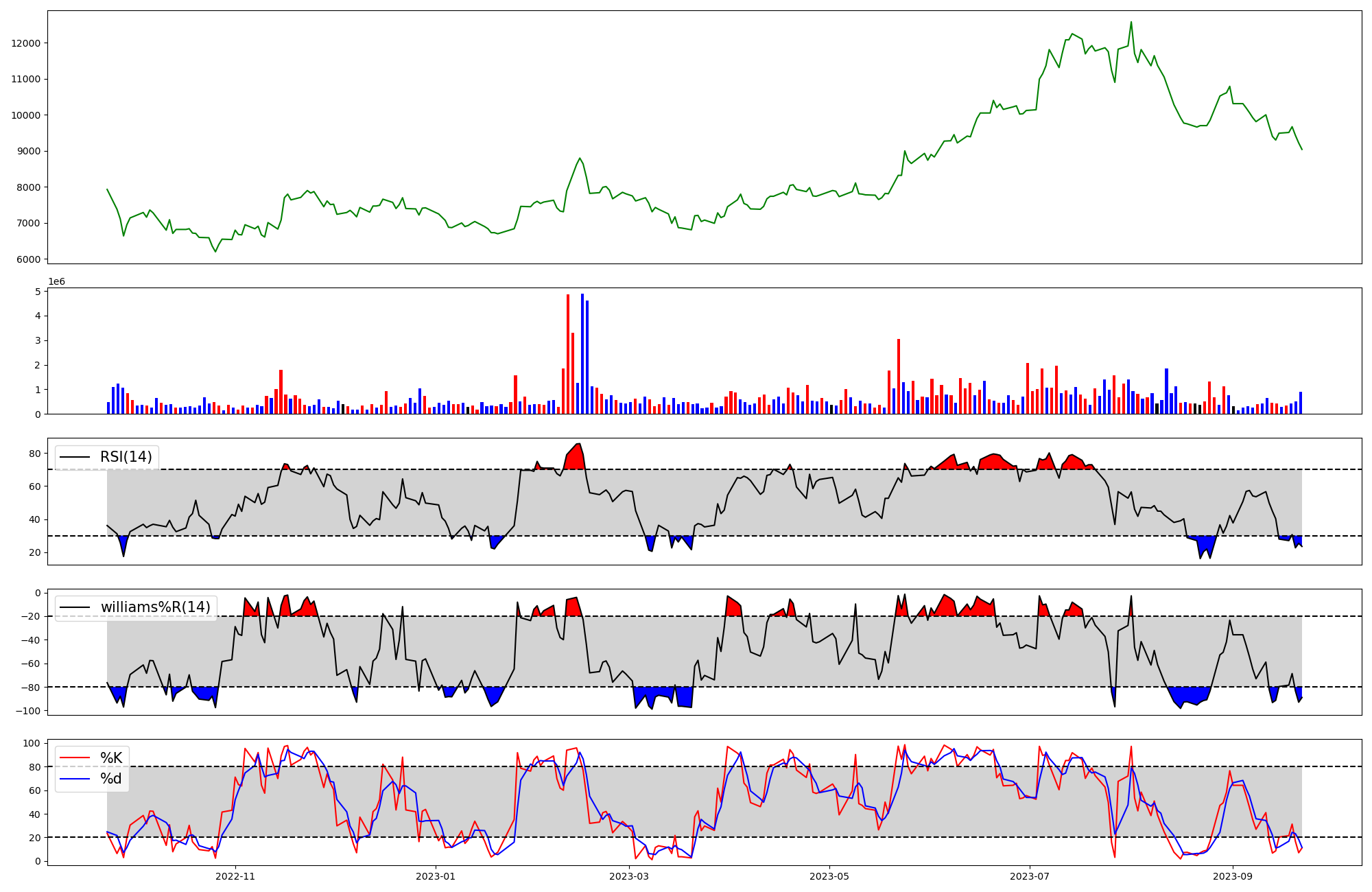Click the 2023-03 x-axis date label
Screen dimensions: 1372x892
pyautogui.click(x=629, y=876)
